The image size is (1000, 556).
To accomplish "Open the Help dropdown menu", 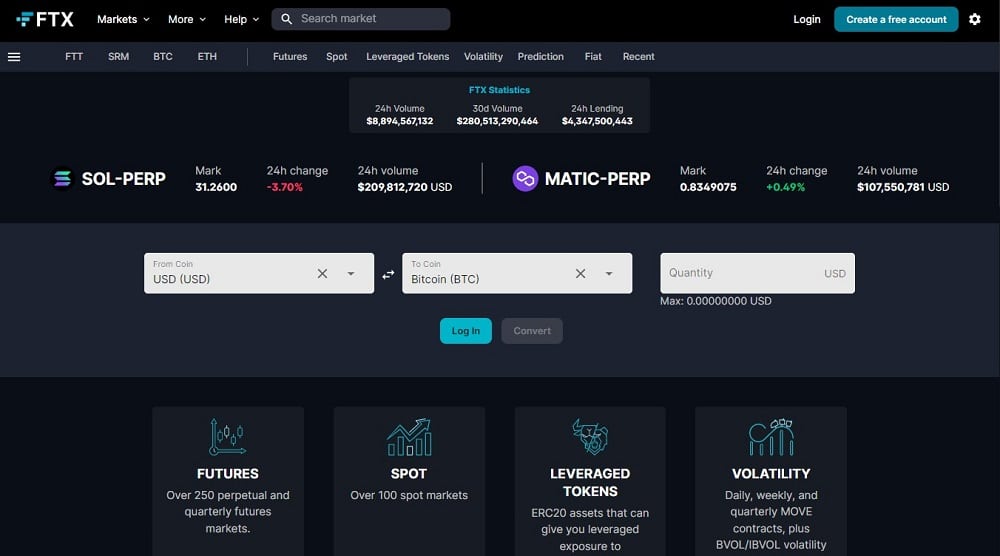I will tap(241, 19).
